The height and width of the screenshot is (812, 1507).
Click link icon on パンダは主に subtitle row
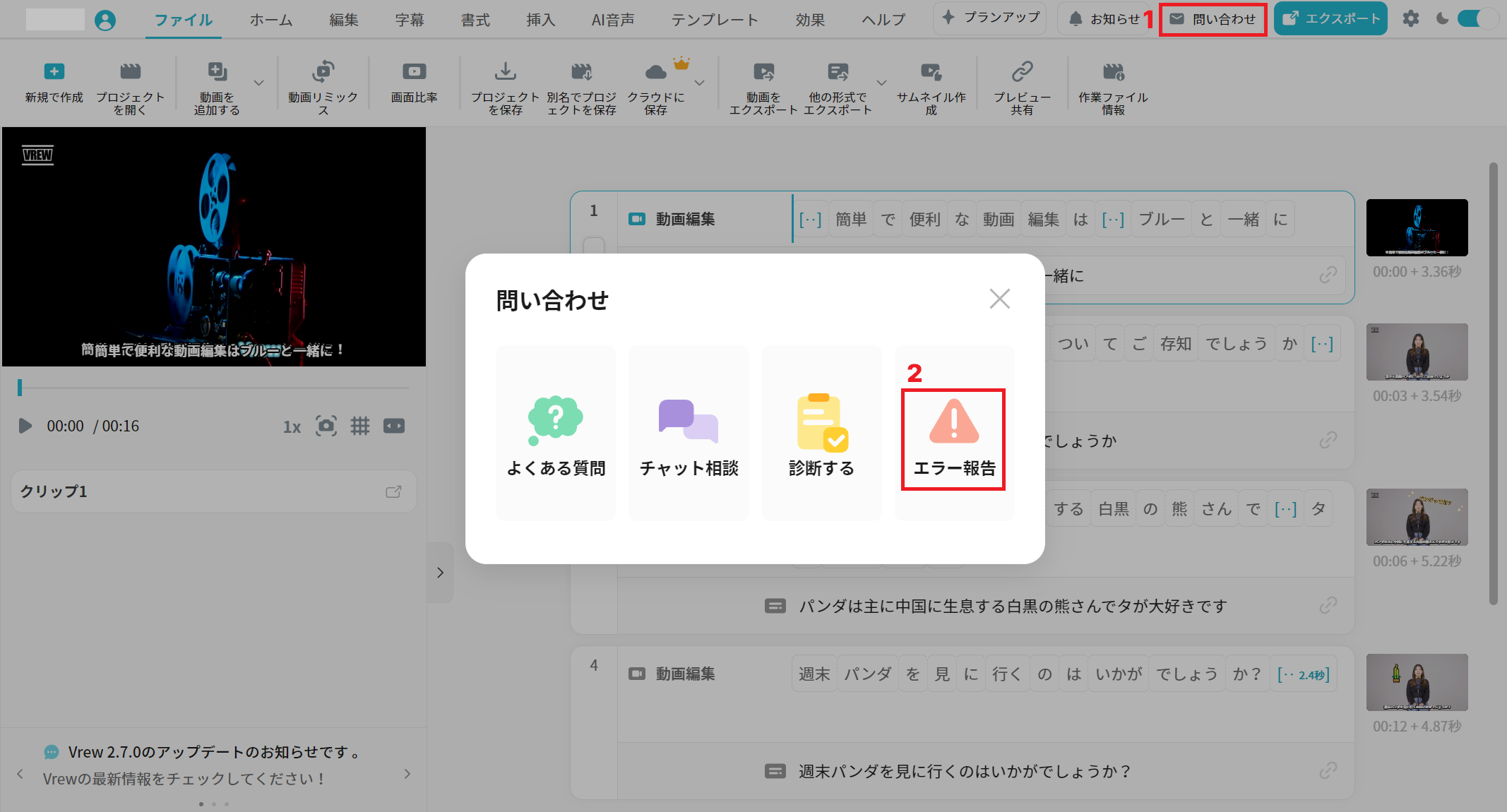point(1328,605)
